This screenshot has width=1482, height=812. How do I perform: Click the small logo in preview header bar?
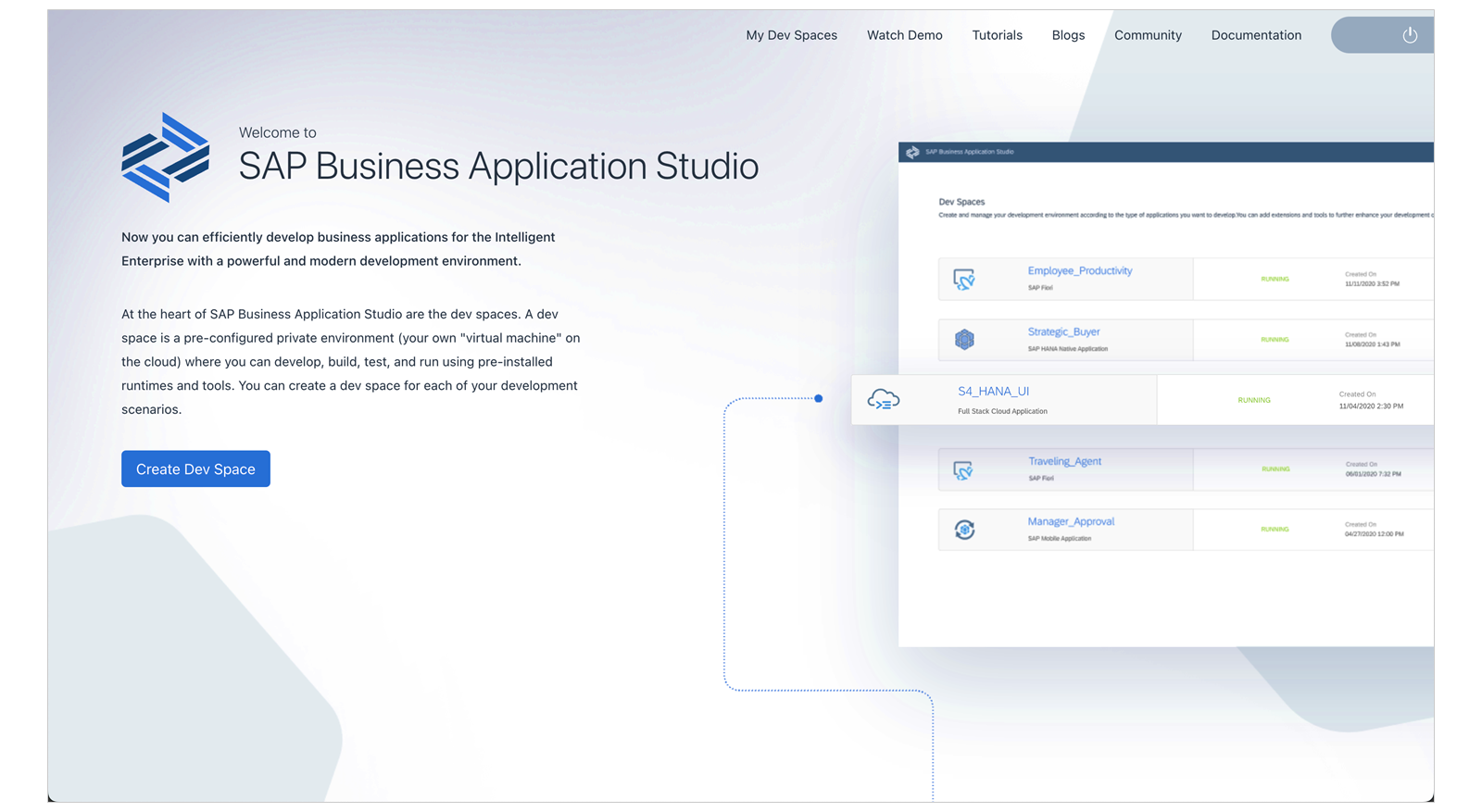912,152
